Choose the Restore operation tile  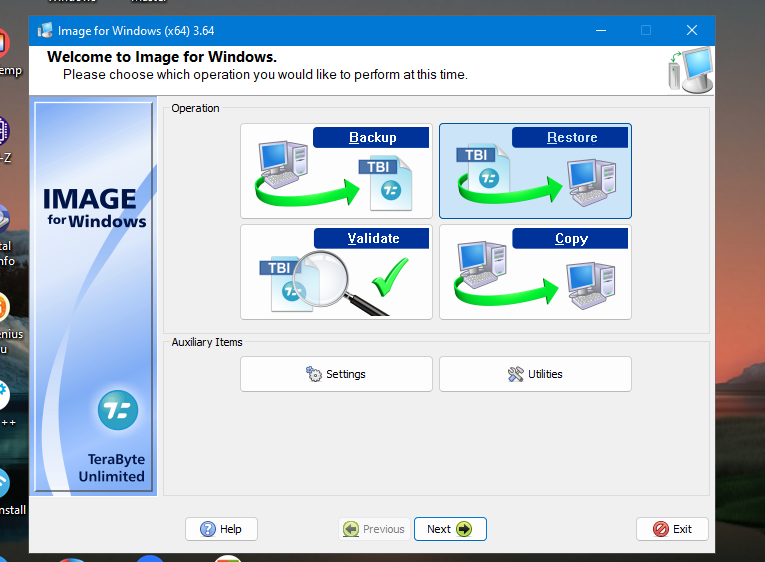[535, 171]
